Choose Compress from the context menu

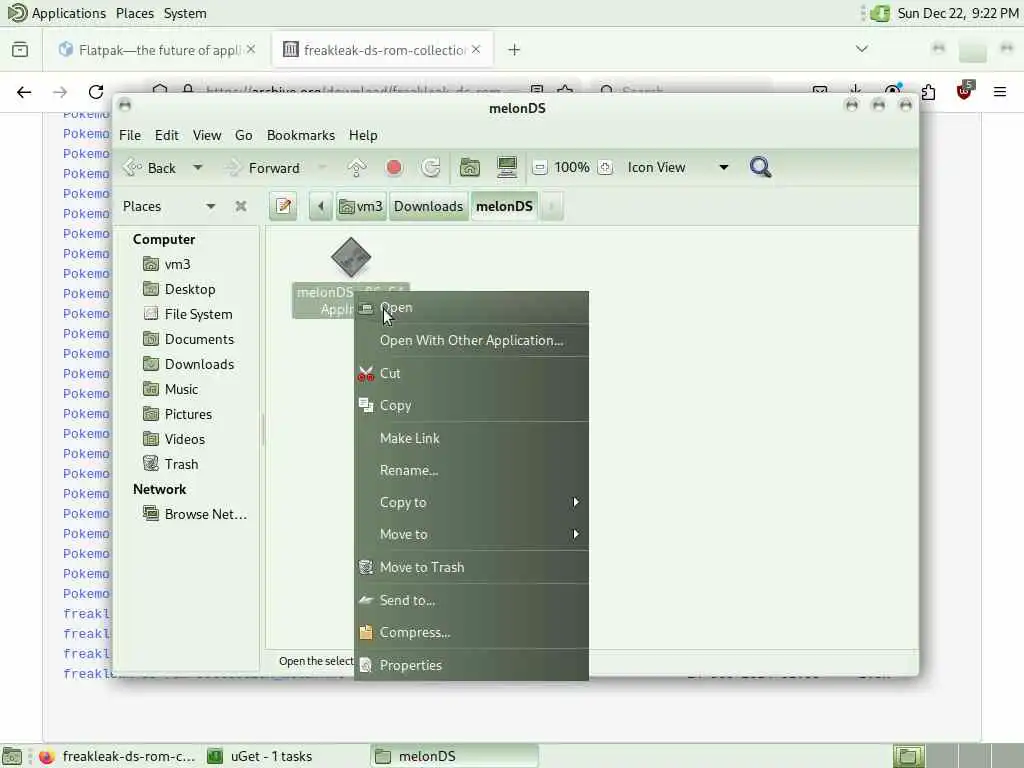click(471, 632)
